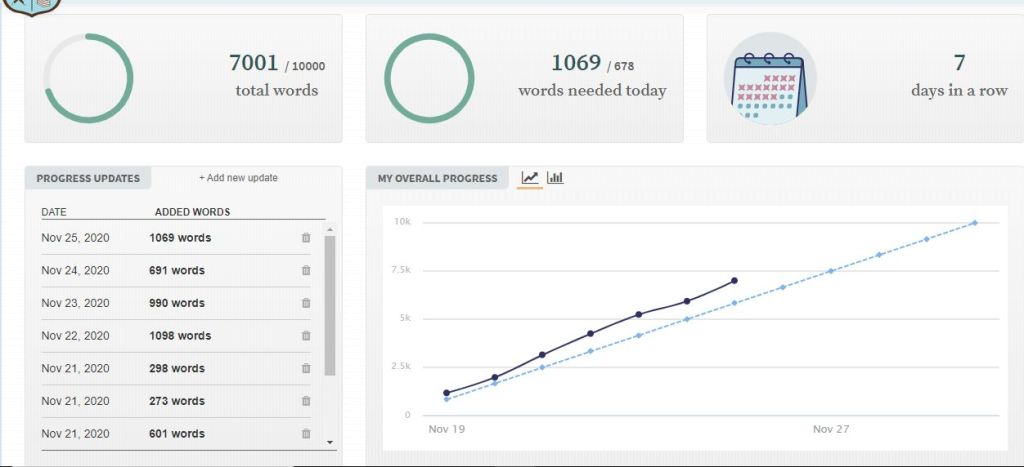1024x467 pixels.
Task: Click the days in a row calendar icon
Action: click(769, 79)
